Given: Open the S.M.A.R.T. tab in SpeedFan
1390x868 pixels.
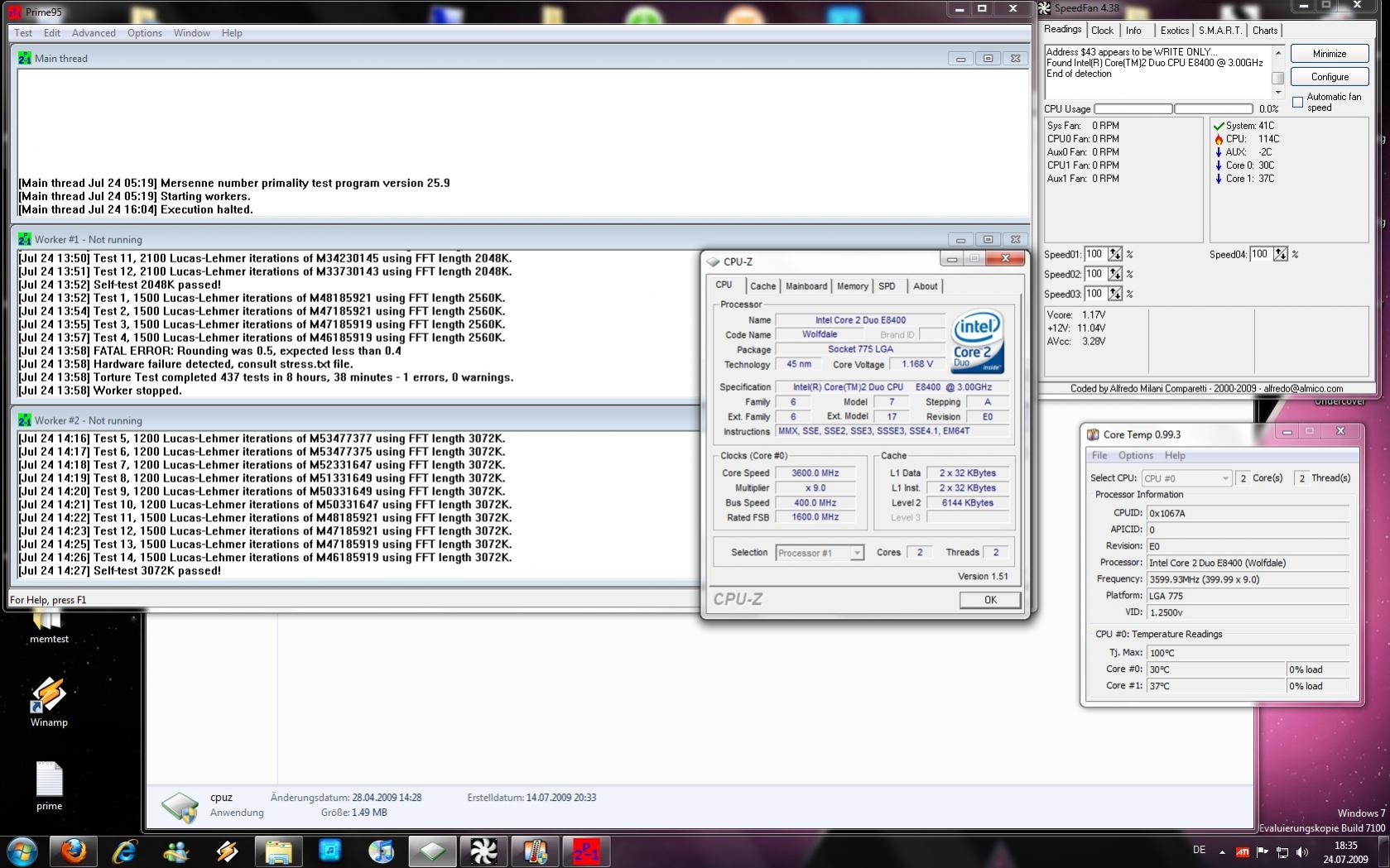Looking at the screenshot, I should click(1220, 31).
